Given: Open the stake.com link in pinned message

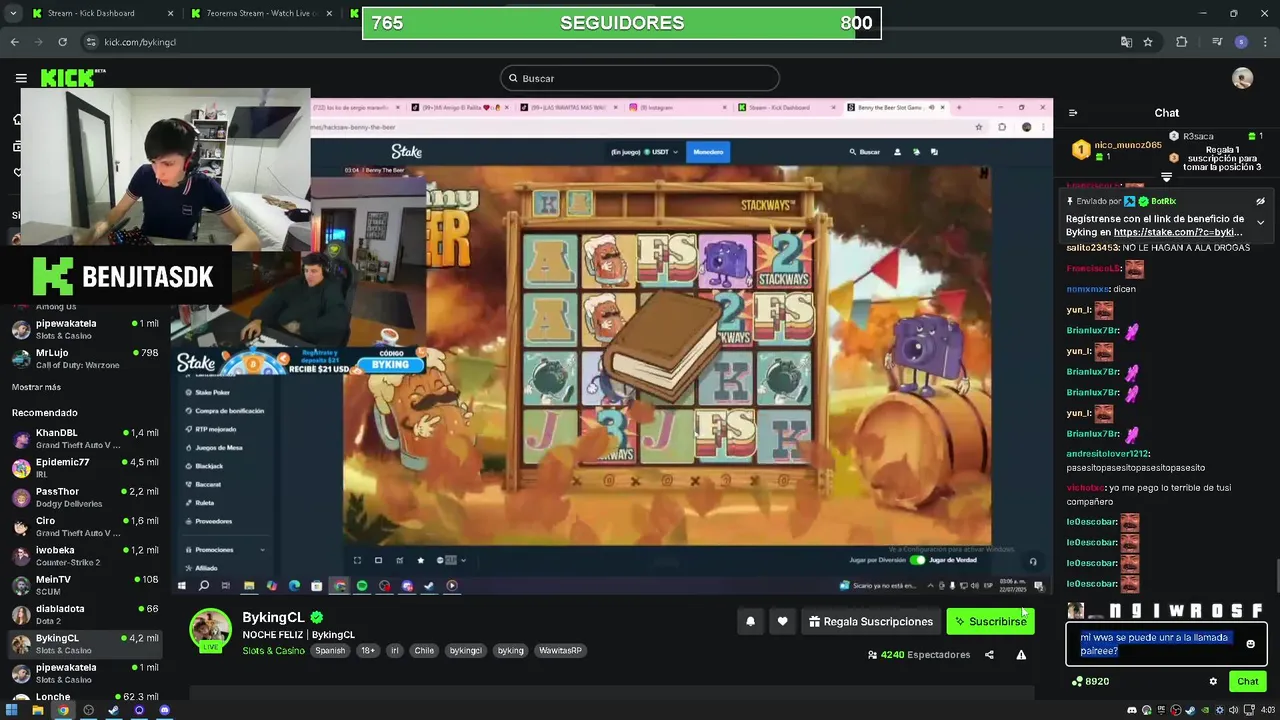Looking at the screenshot, I should tap(1178, 232).
